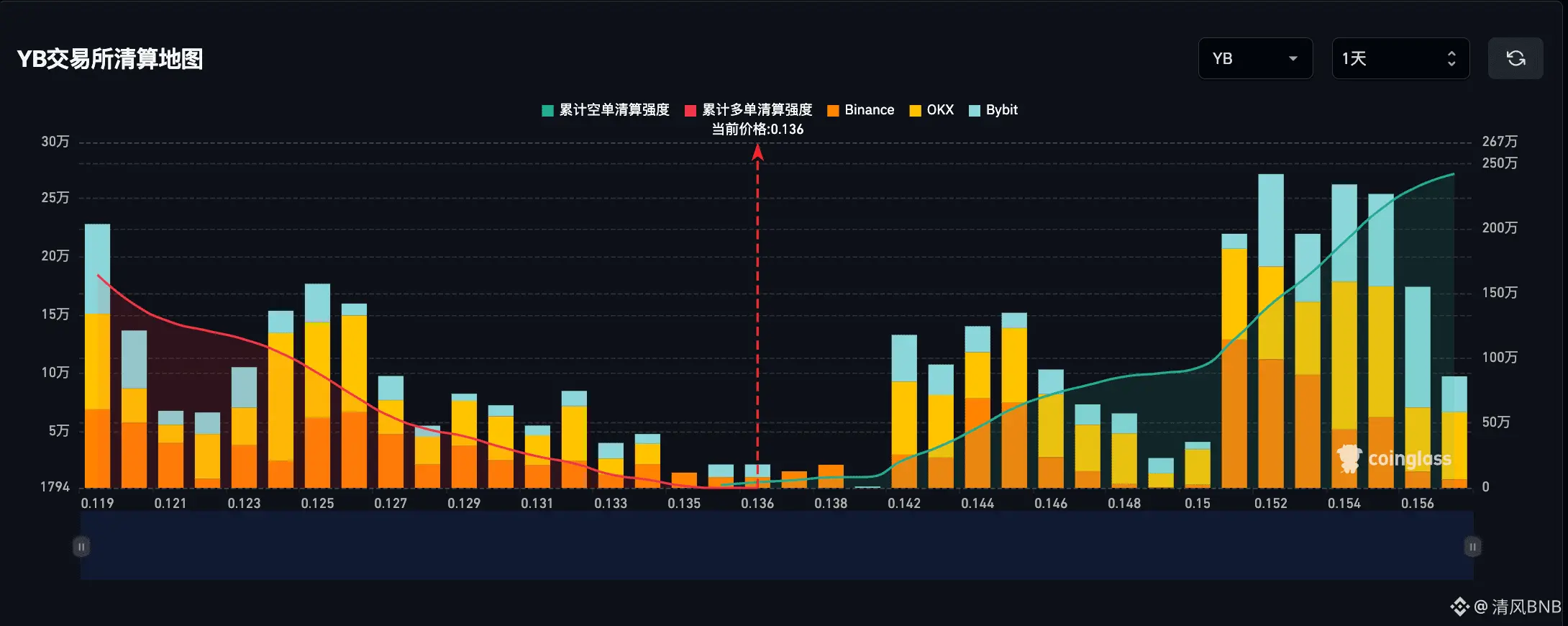Image resolution: width=1568 pixels, height=626 pixels.
Task: Select the stacked bar above price 0.154
Action: click(x=1344, y=336)
